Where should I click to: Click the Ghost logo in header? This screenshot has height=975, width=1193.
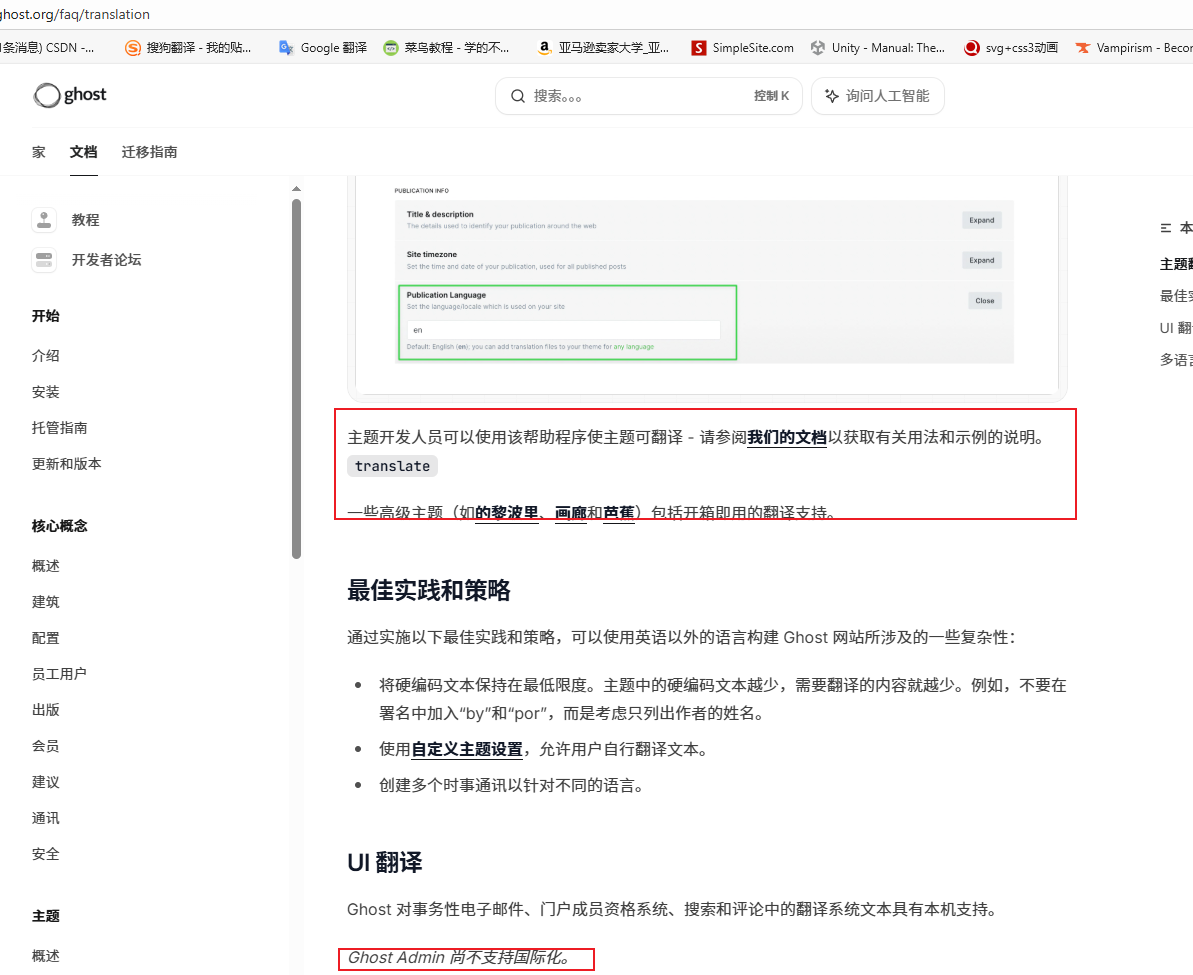click(x=70, y=96)
